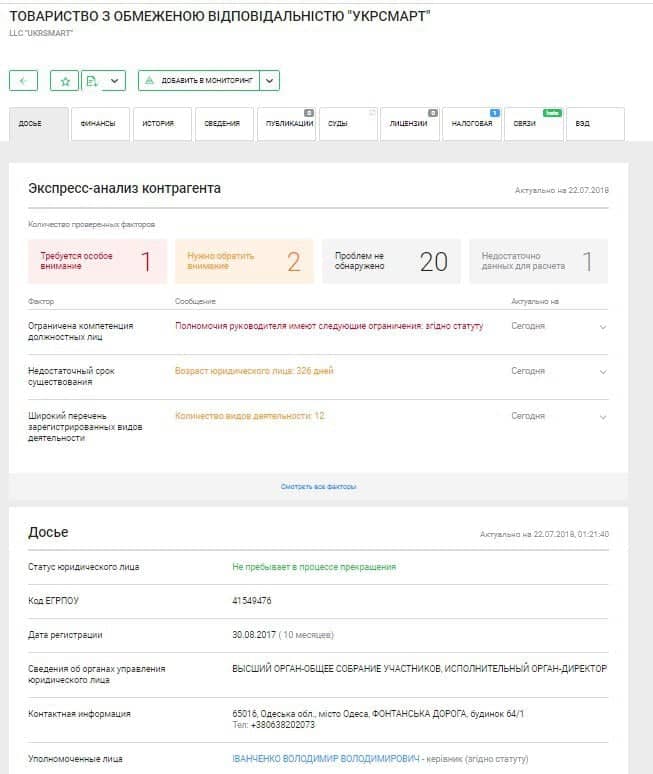
Task: Open the Лицензии tab
Action: point(410,124)
